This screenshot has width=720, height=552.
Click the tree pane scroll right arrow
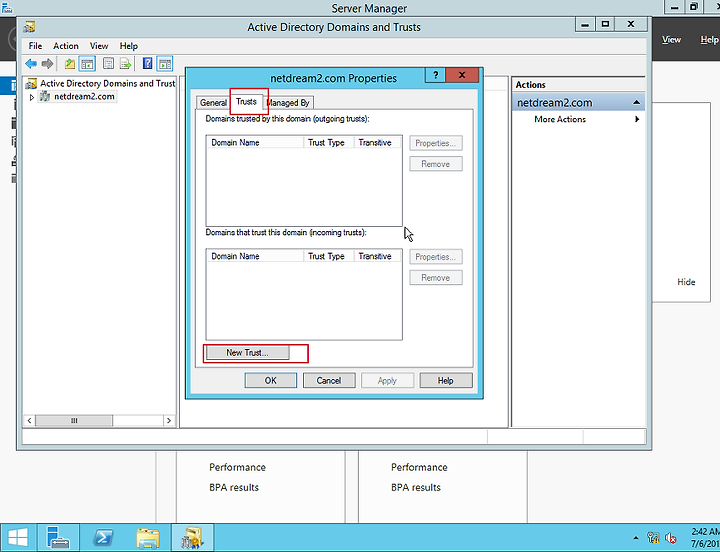point(169,421)
